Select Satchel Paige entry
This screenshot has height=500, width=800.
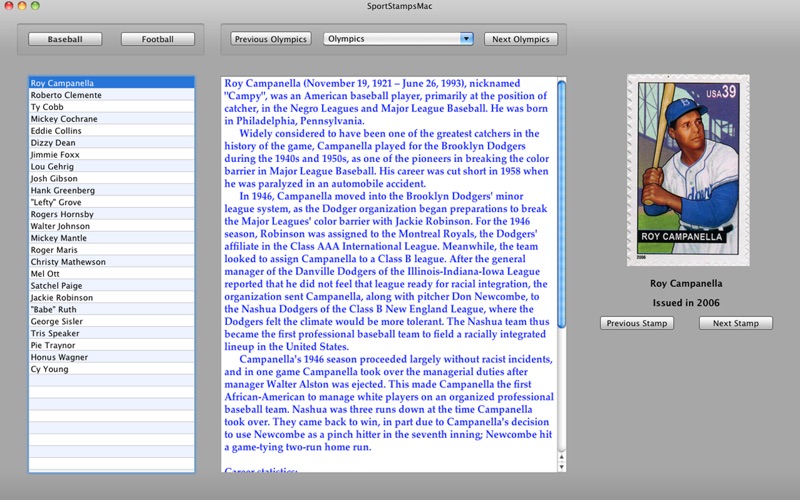(x=112, y=285)
